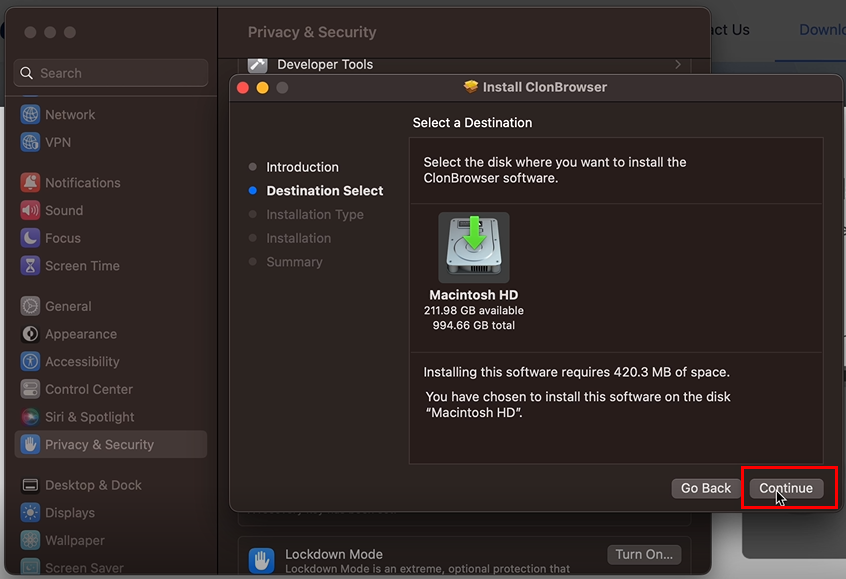Click the Notifications bell icon
Screen dimensions: 846x579
coord(30,182)
